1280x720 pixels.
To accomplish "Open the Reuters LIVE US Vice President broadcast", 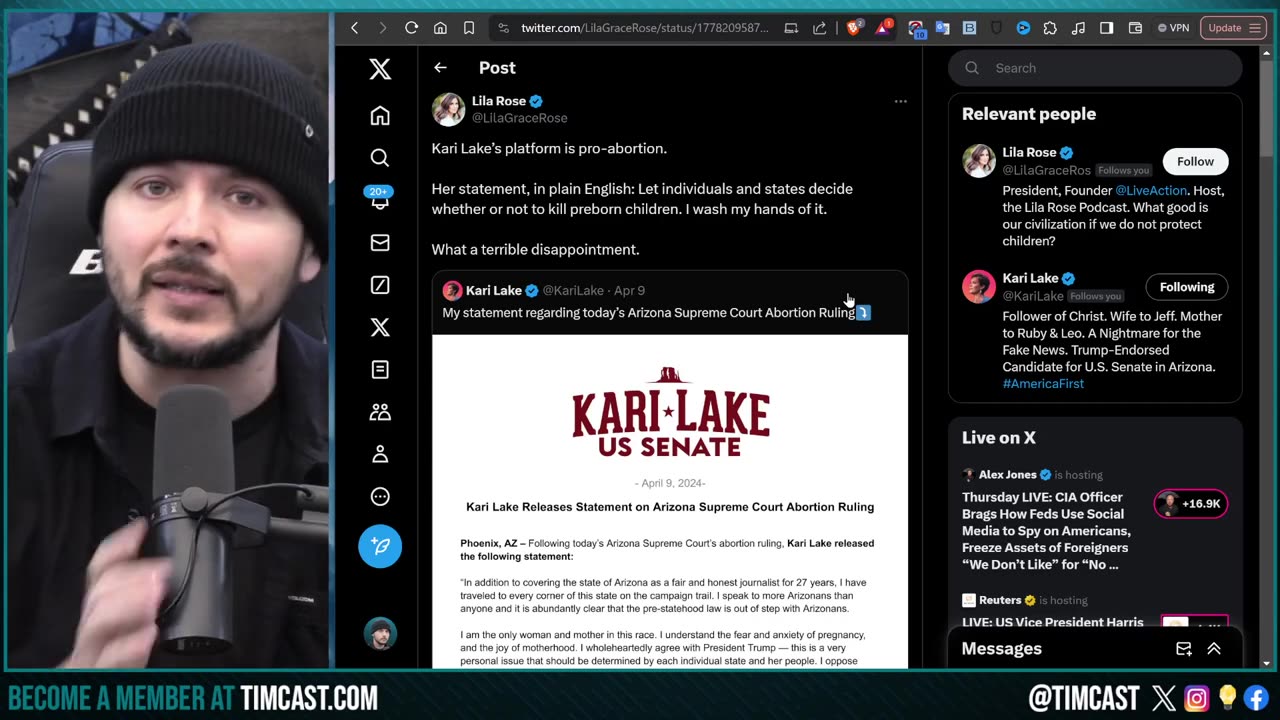I will [x=1052, y=622].
